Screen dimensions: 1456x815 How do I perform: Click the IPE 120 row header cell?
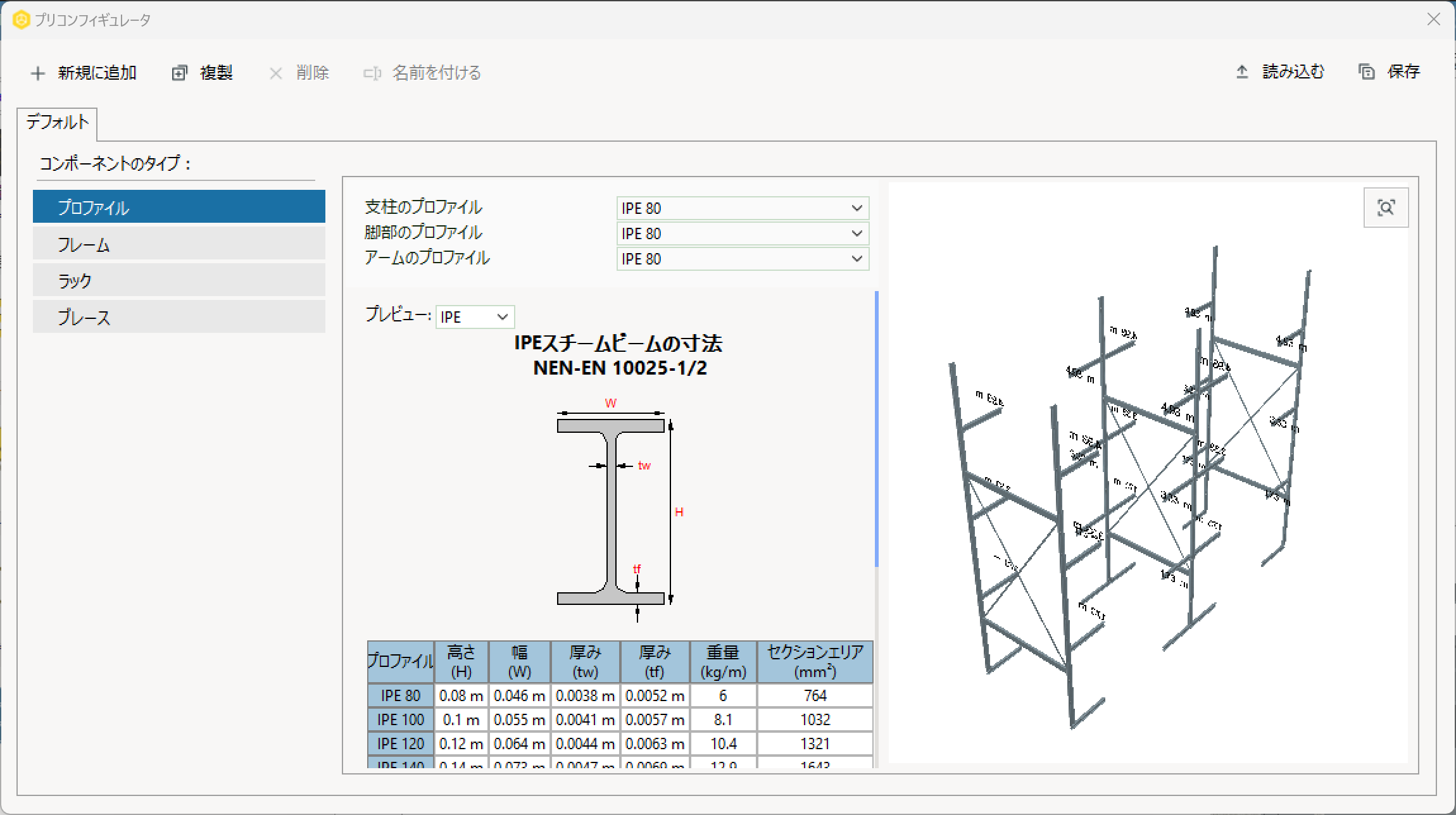coord(401,743)
